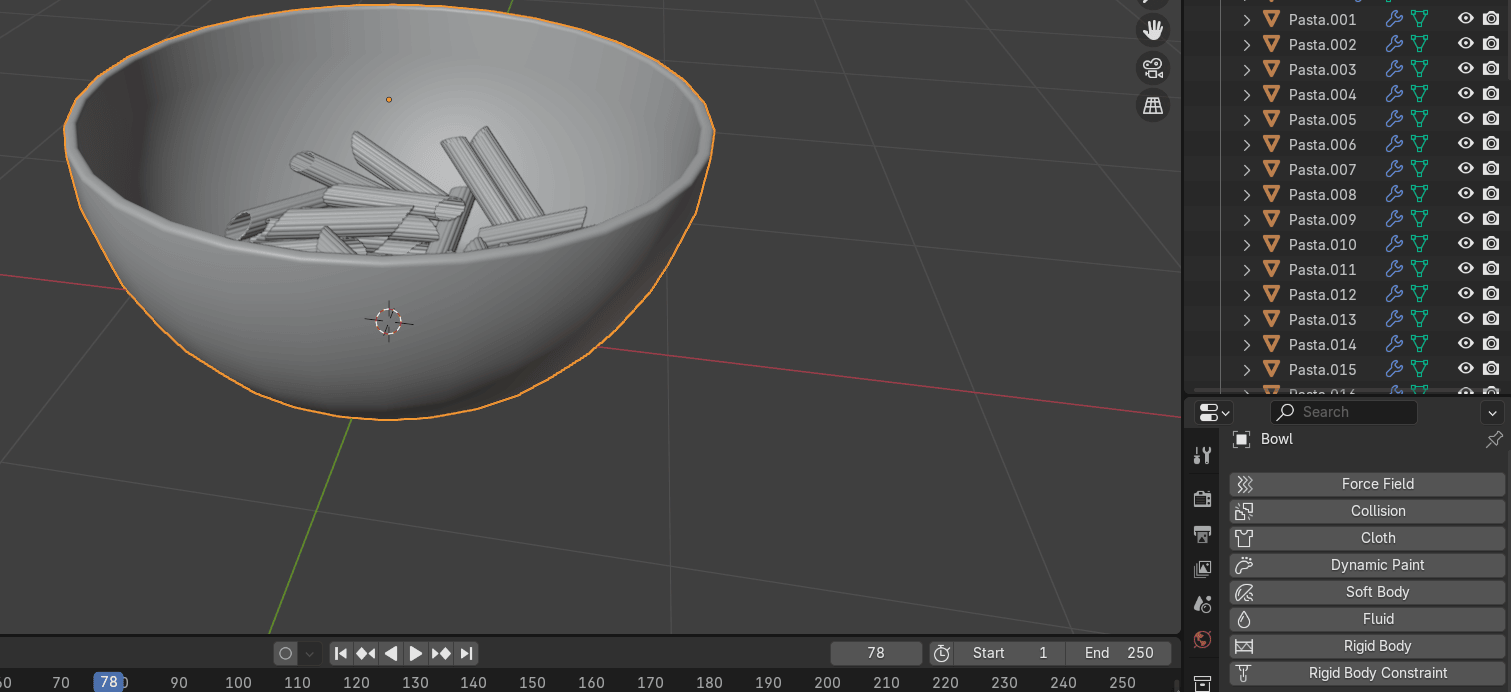Toggle the pin icon next to Bowl
The width and height of the screenshot is (1511, 692).
(x=1493, y=439)
